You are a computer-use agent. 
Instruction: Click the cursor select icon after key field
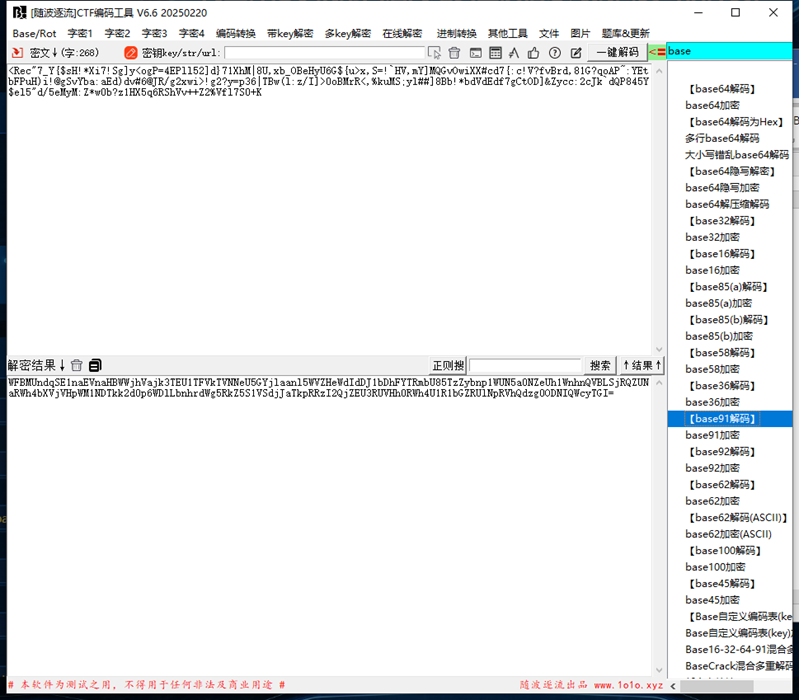434,52
